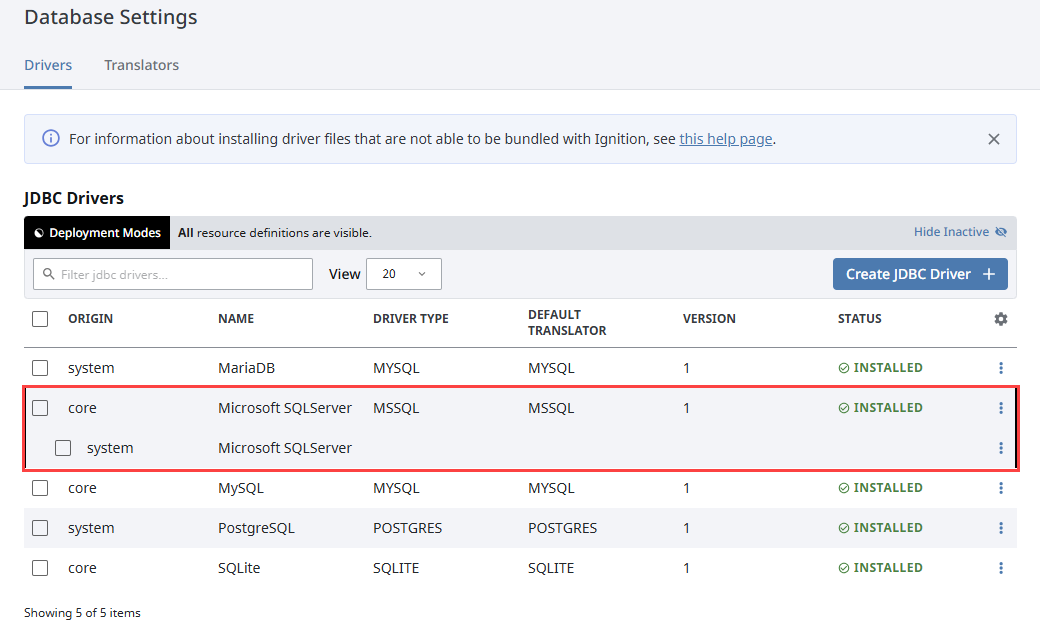Click the MariaDB name cell

click(247, 368)
